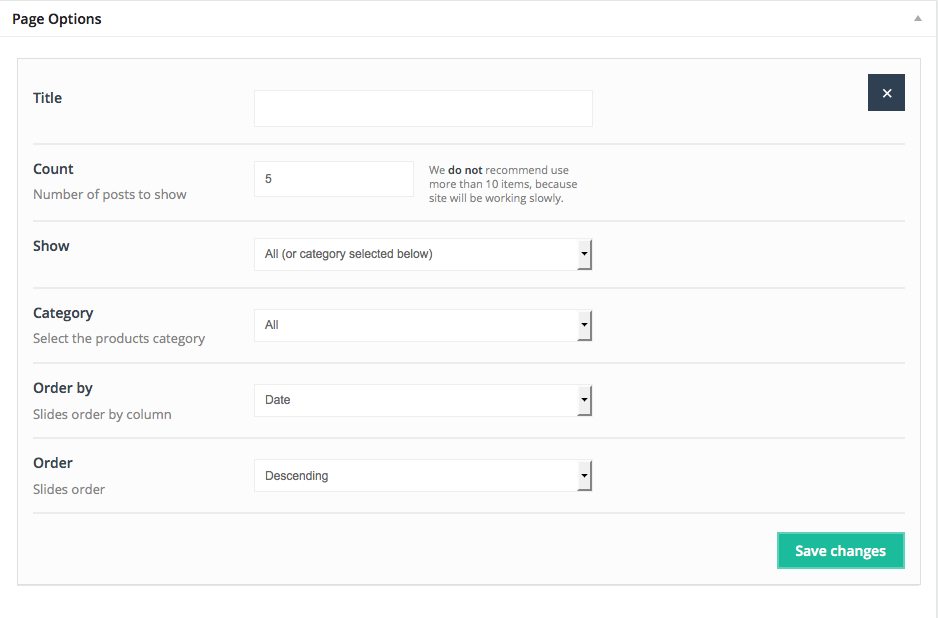Click the 'Number of posts to show' hint
Viewport: 938px width, 618px height.
pyautogui.click(x=110, y=194)
